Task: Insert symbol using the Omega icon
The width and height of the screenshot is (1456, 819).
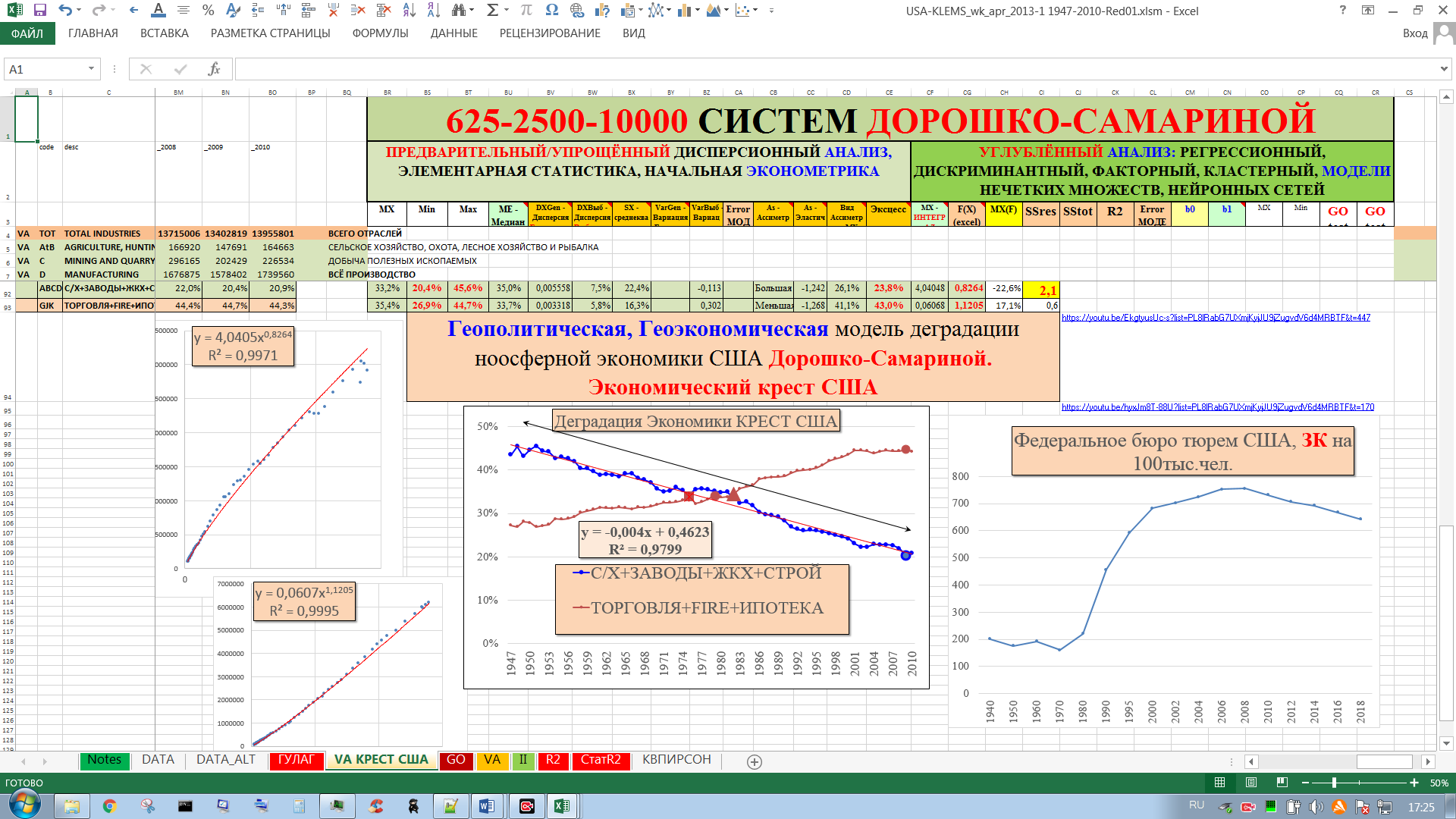Action: pos(551,11)
